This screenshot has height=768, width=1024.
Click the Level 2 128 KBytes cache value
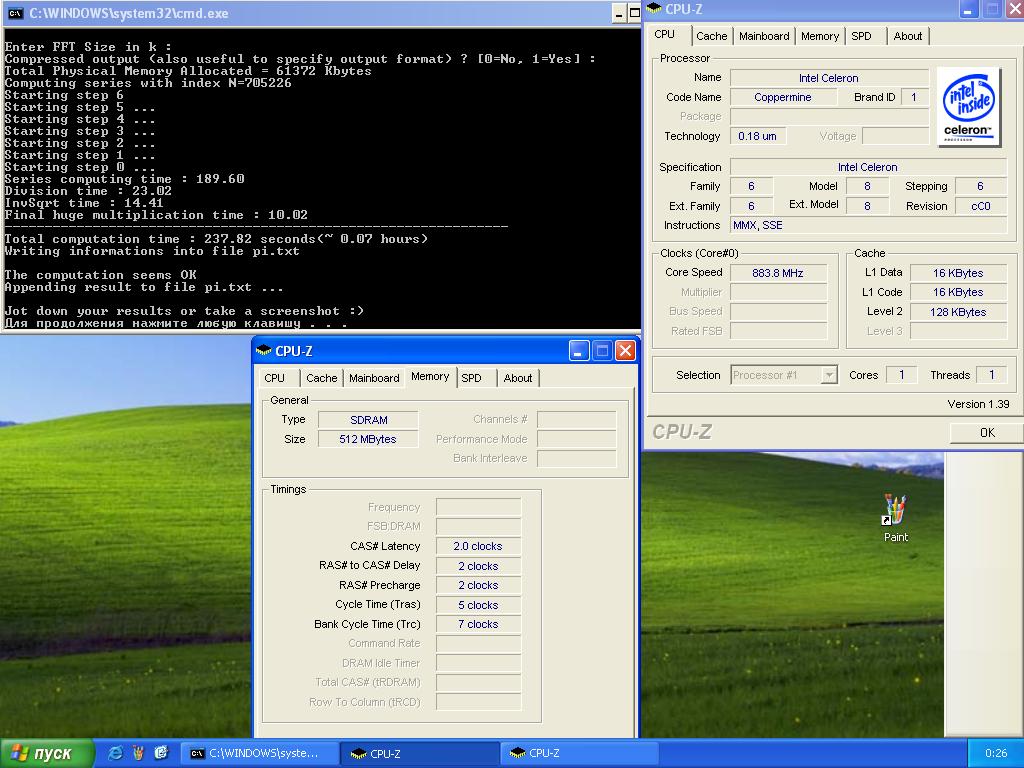pos(958,312)
